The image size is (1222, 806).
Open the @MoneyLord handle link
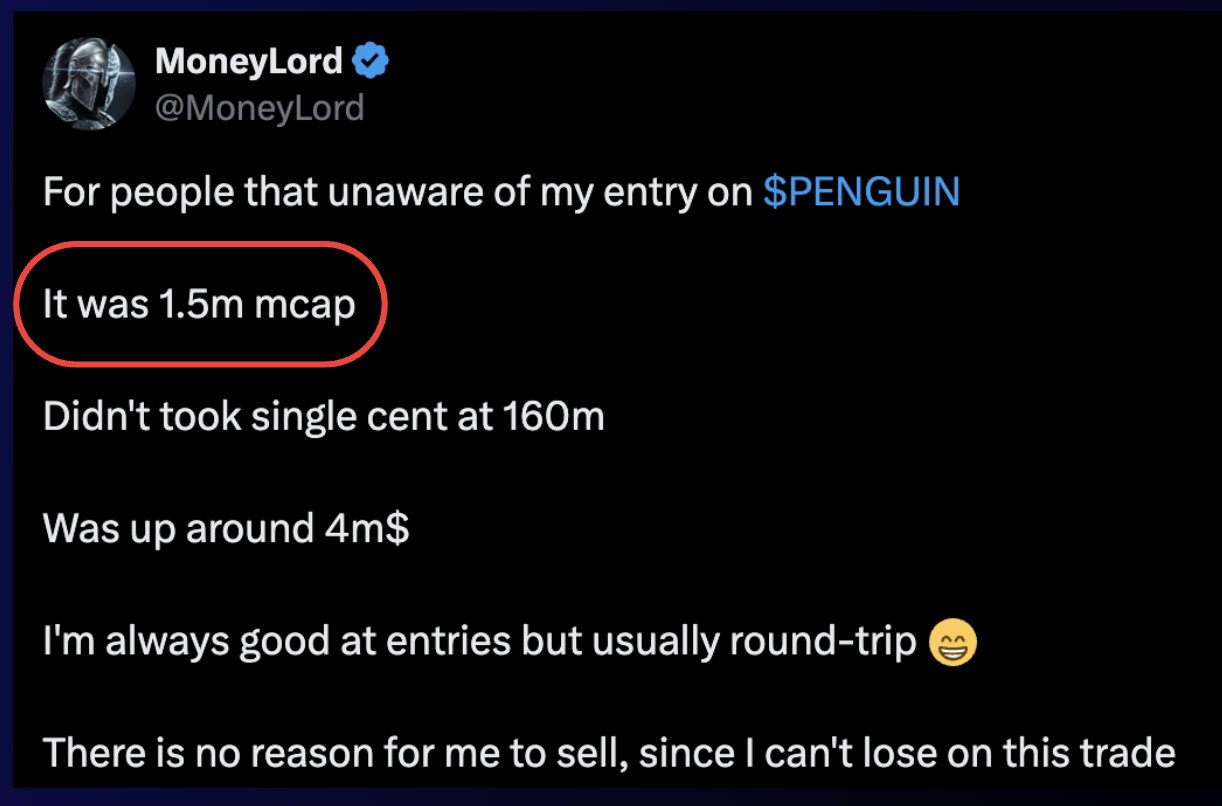click(x=259, y=106)
